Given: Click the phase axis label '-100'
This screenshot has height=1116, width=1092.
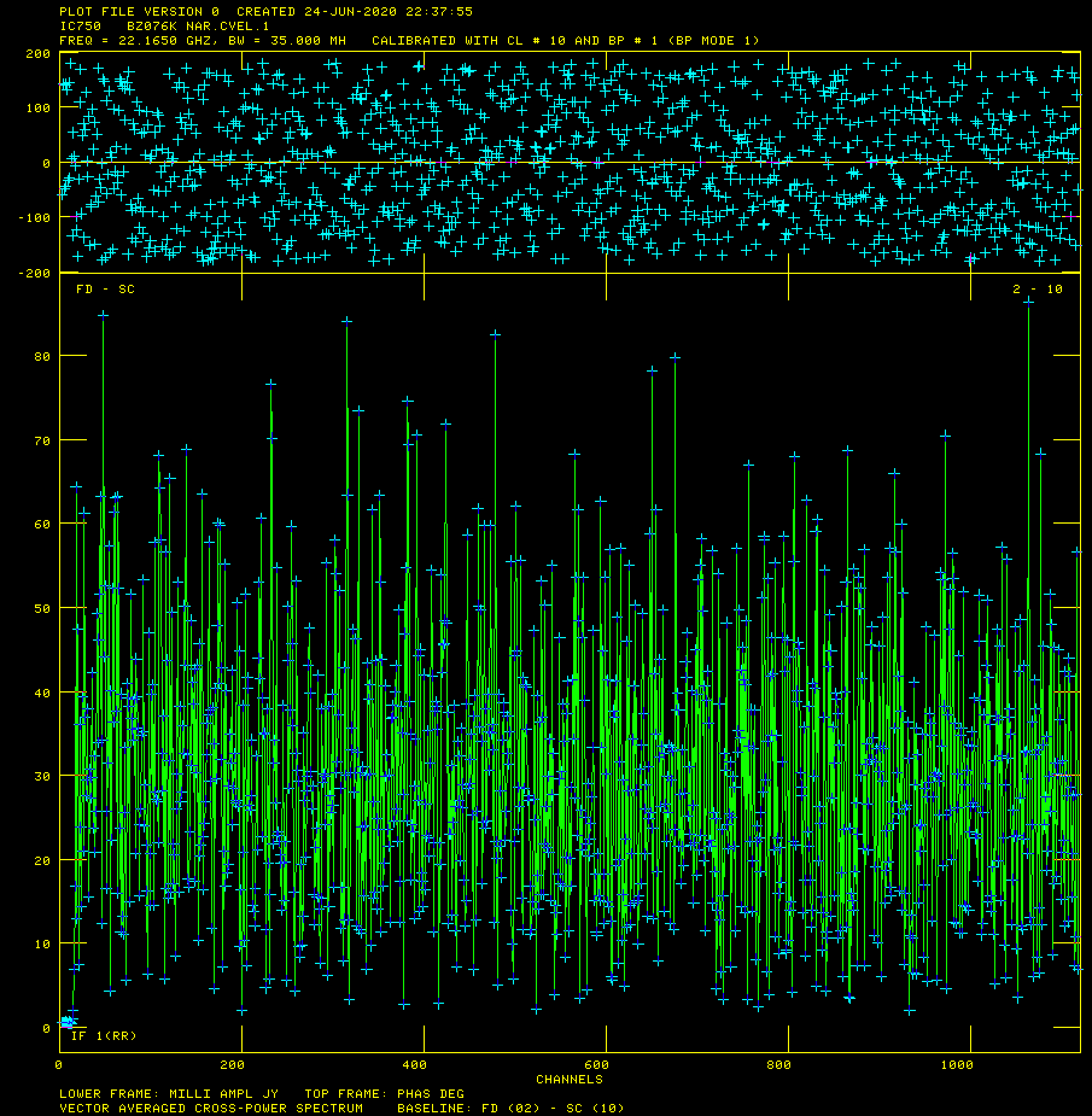Looking at the screenshot, I should pyautogui.click(x=34, y=218).
